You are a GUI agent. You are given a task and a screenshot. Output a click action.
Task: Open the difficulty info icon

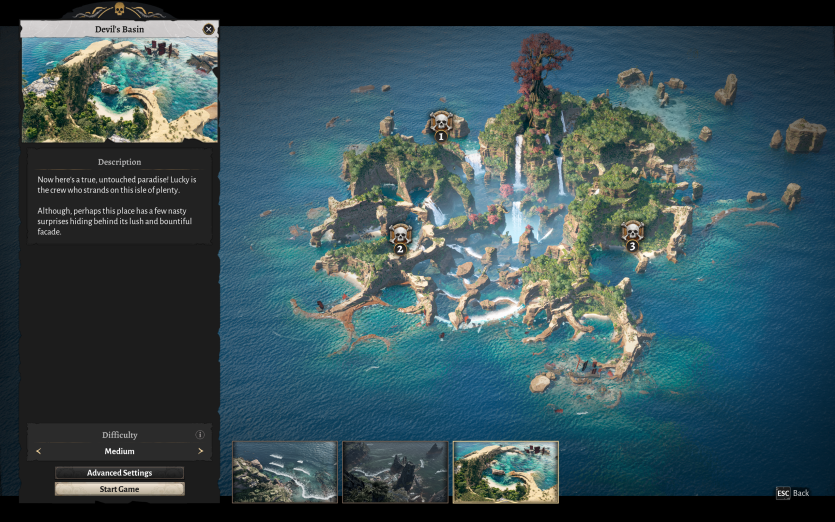pyautogui.click(x=200, y=435)
